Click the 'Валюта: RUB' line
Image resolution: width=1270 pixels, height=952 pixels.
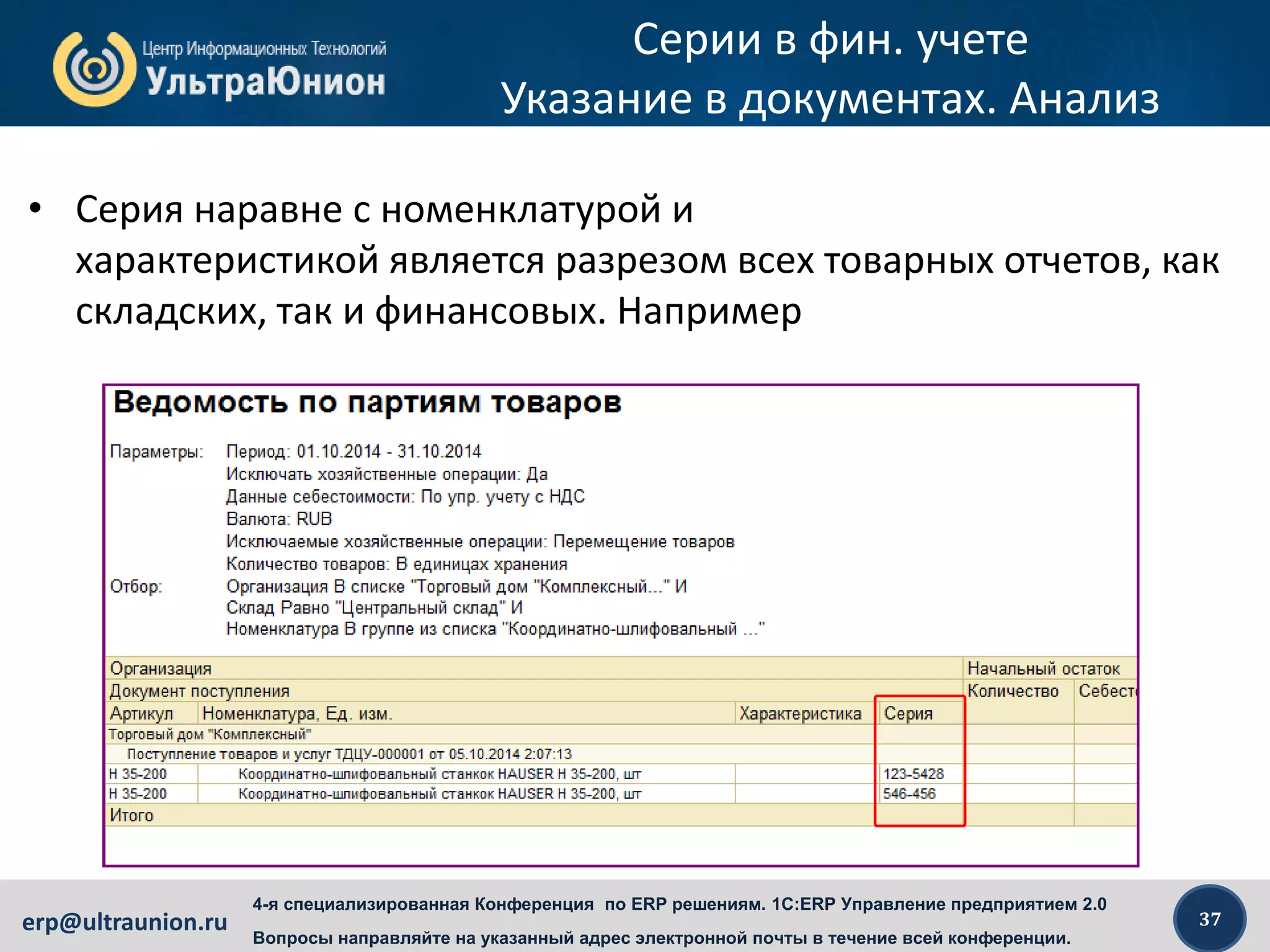tap(279, 519)
